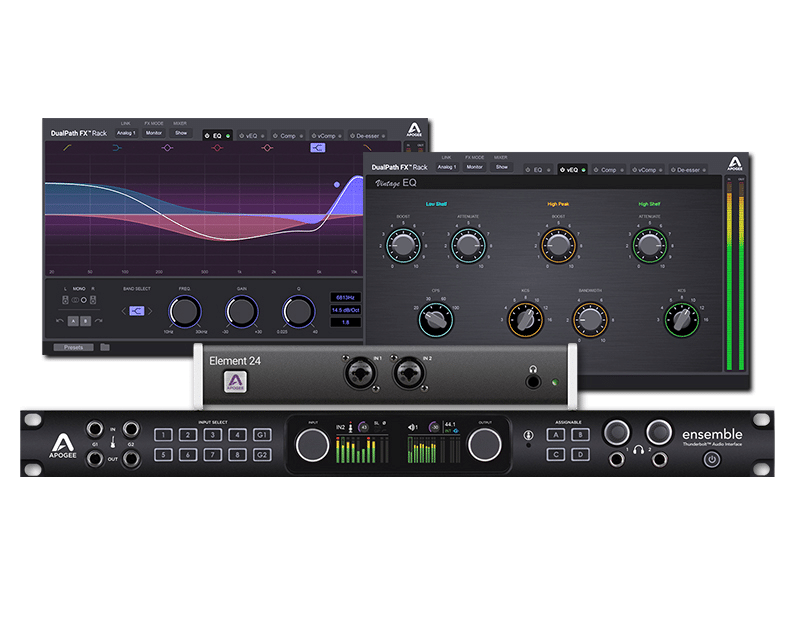Click the band icon in Band Select

[x=136, y=311]
